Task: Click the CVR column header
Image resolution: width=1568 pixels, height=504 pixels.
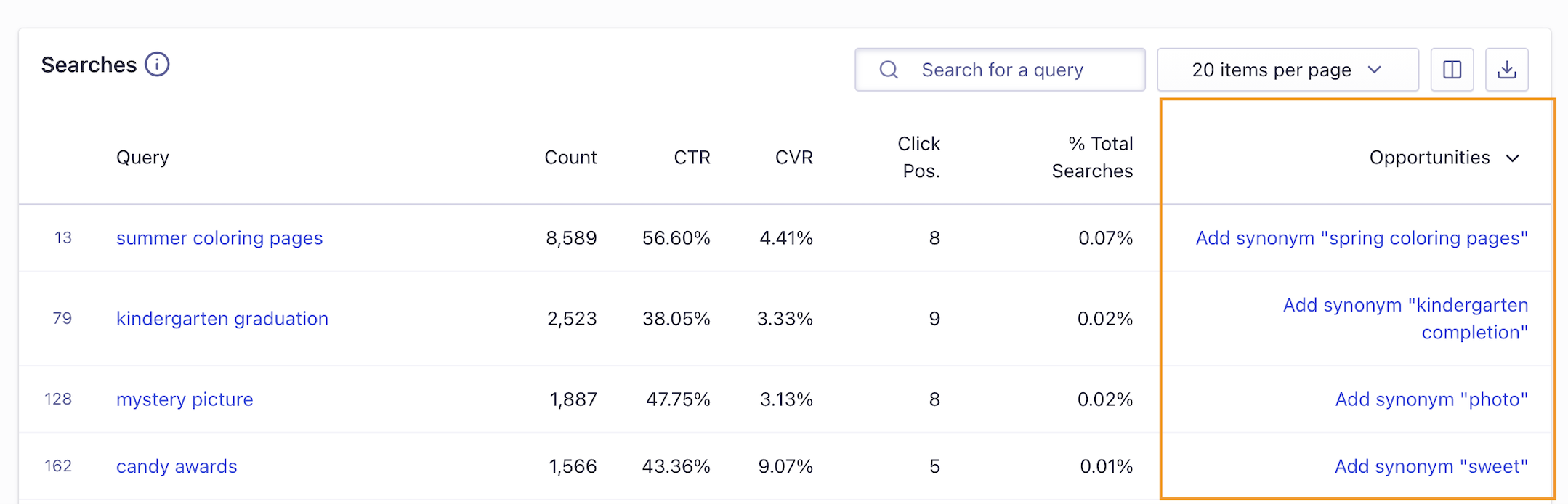Action: (x=793, y=158)
